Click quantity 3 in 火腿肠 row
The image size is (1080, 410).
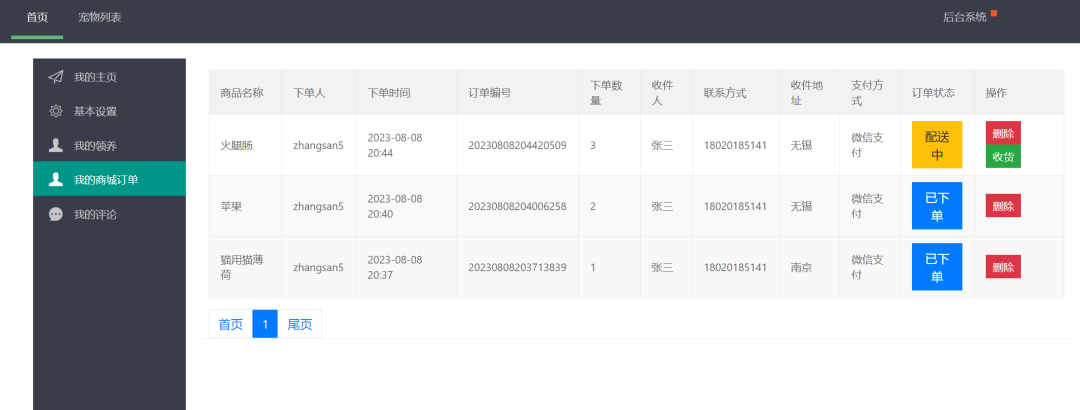pyautogui.click(x=593, y=145)
